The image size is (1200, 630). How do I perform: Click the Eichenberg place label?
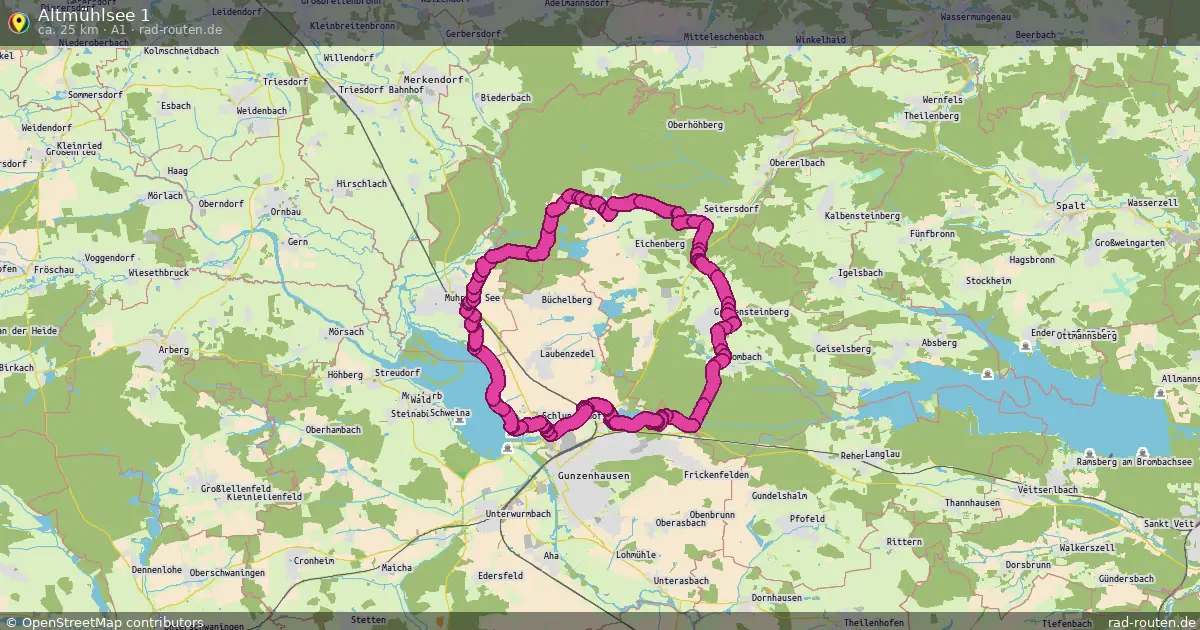660,243
